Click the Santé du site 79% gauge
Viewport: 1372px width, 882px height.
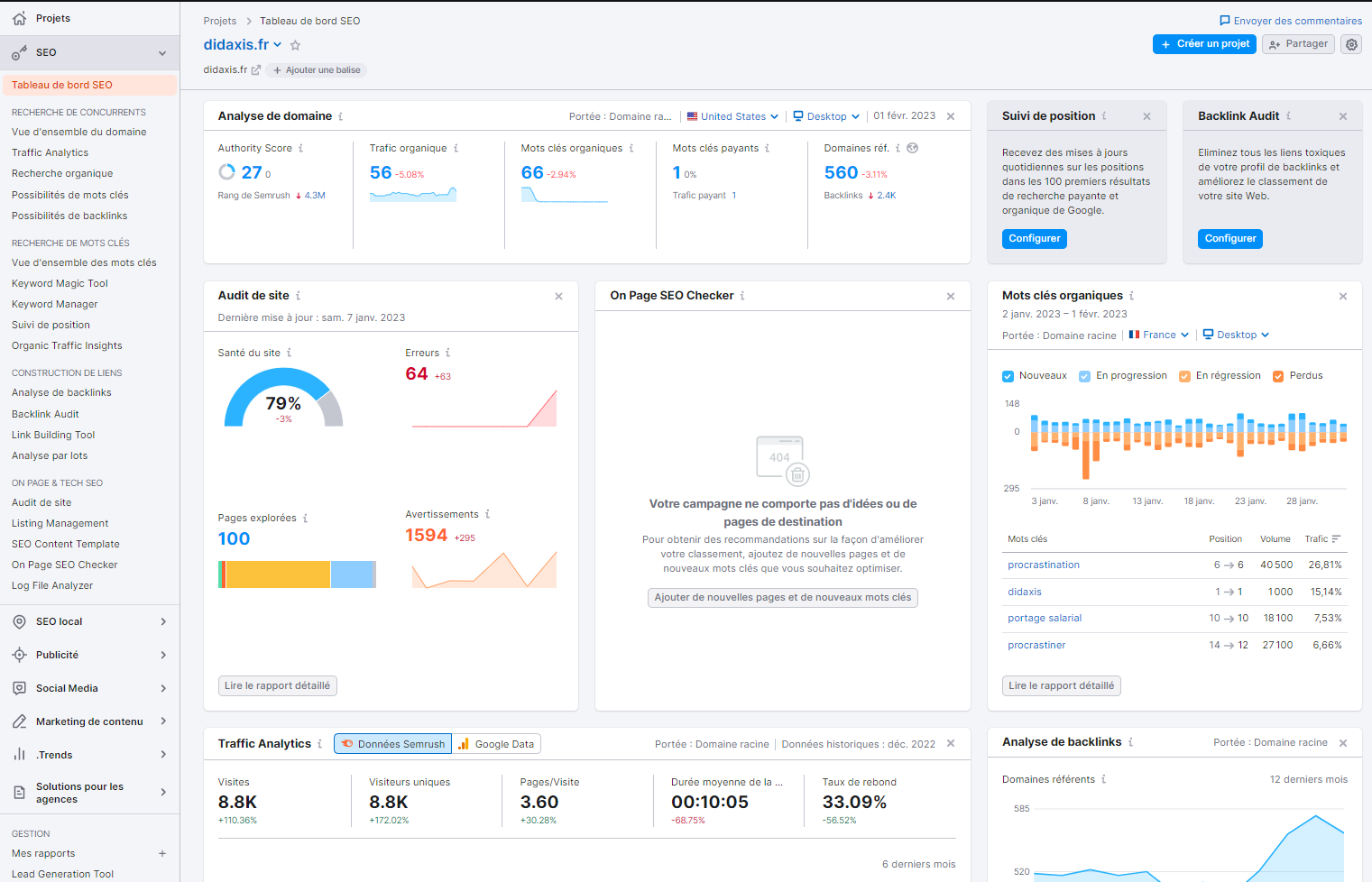283,398
